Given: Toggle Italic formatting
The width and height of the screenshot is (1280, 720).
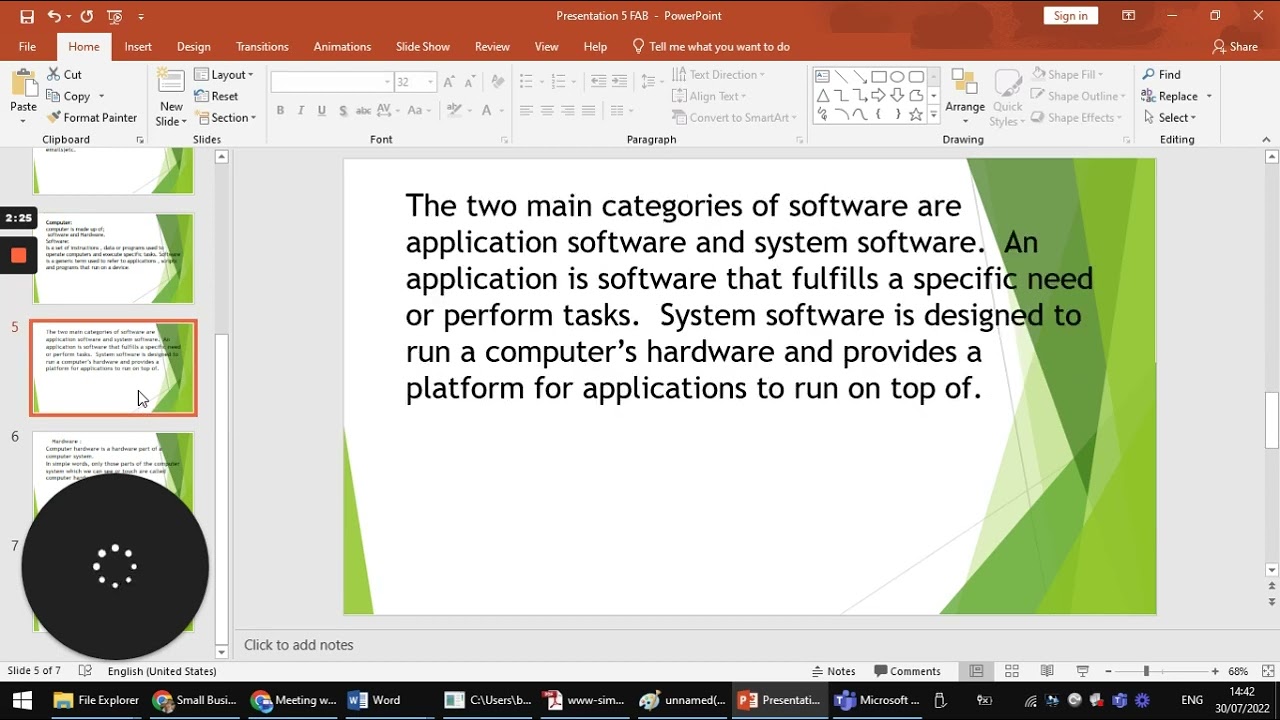Looking at the screenshot, I should (x=301, y=110).
